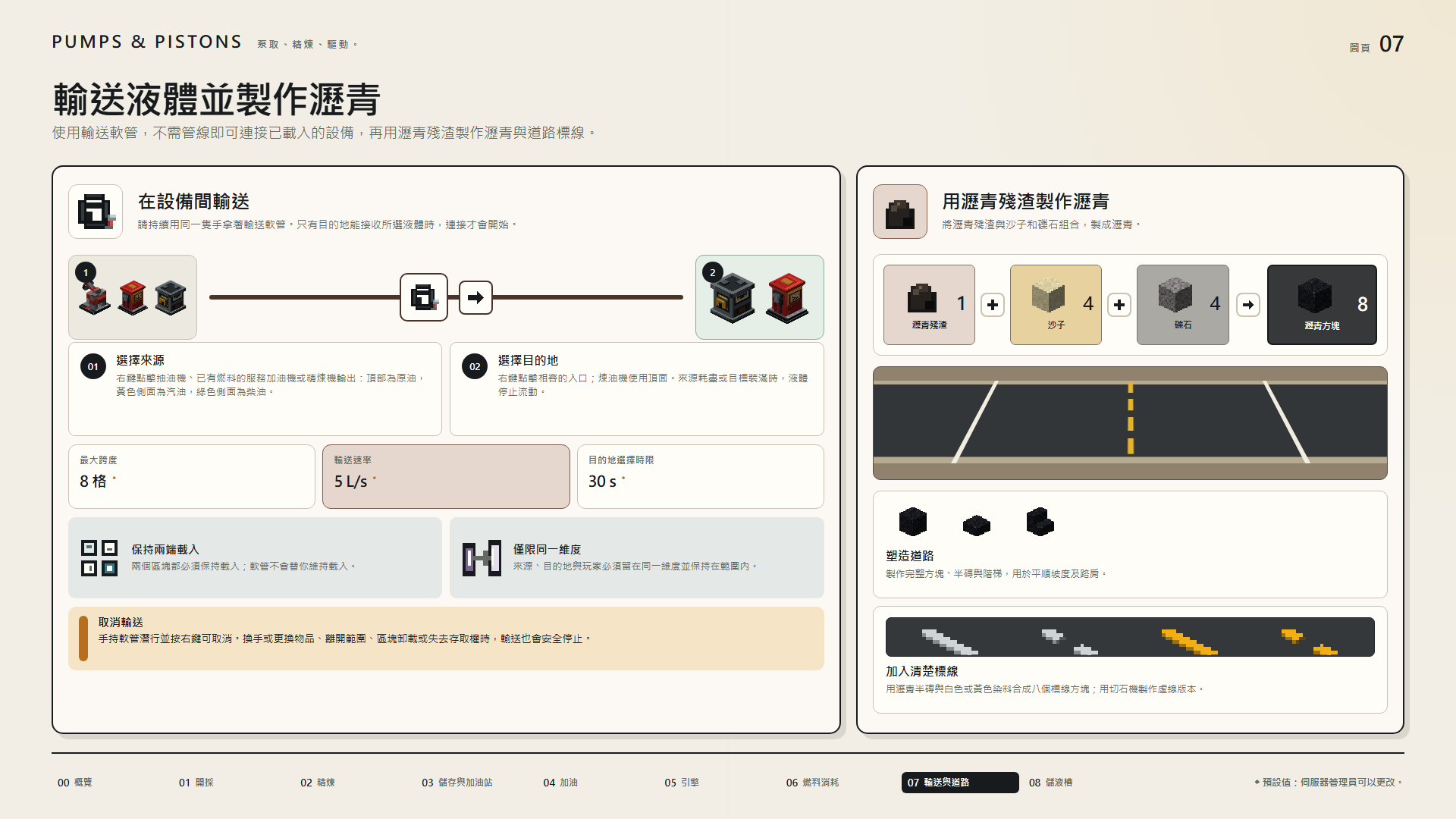The height and width of the screenshot is (819, 1456).
Task: Go to 00 概覽 page tab
Action: point(75,783)
